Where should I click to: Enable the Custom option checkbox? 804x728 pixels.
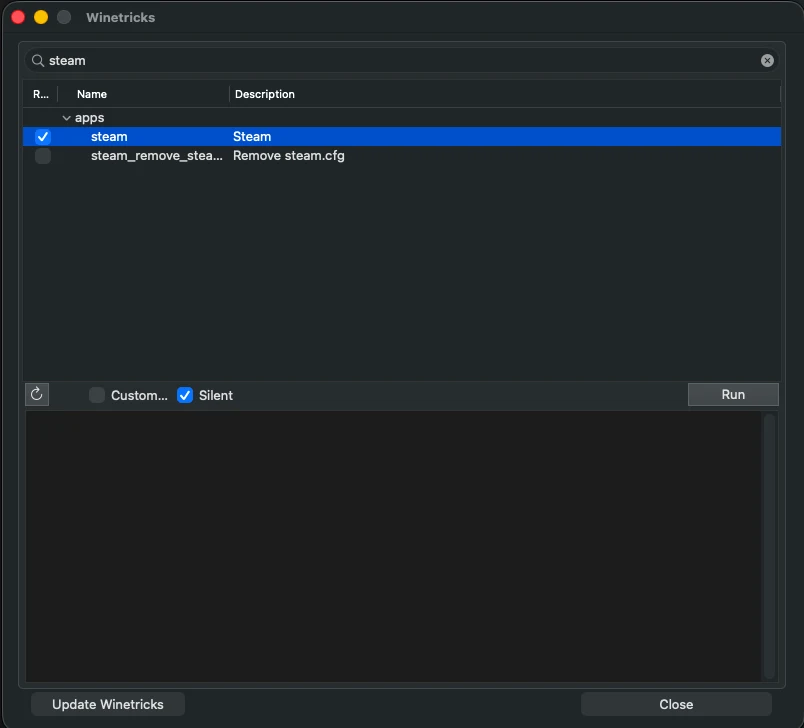(97, 395)
